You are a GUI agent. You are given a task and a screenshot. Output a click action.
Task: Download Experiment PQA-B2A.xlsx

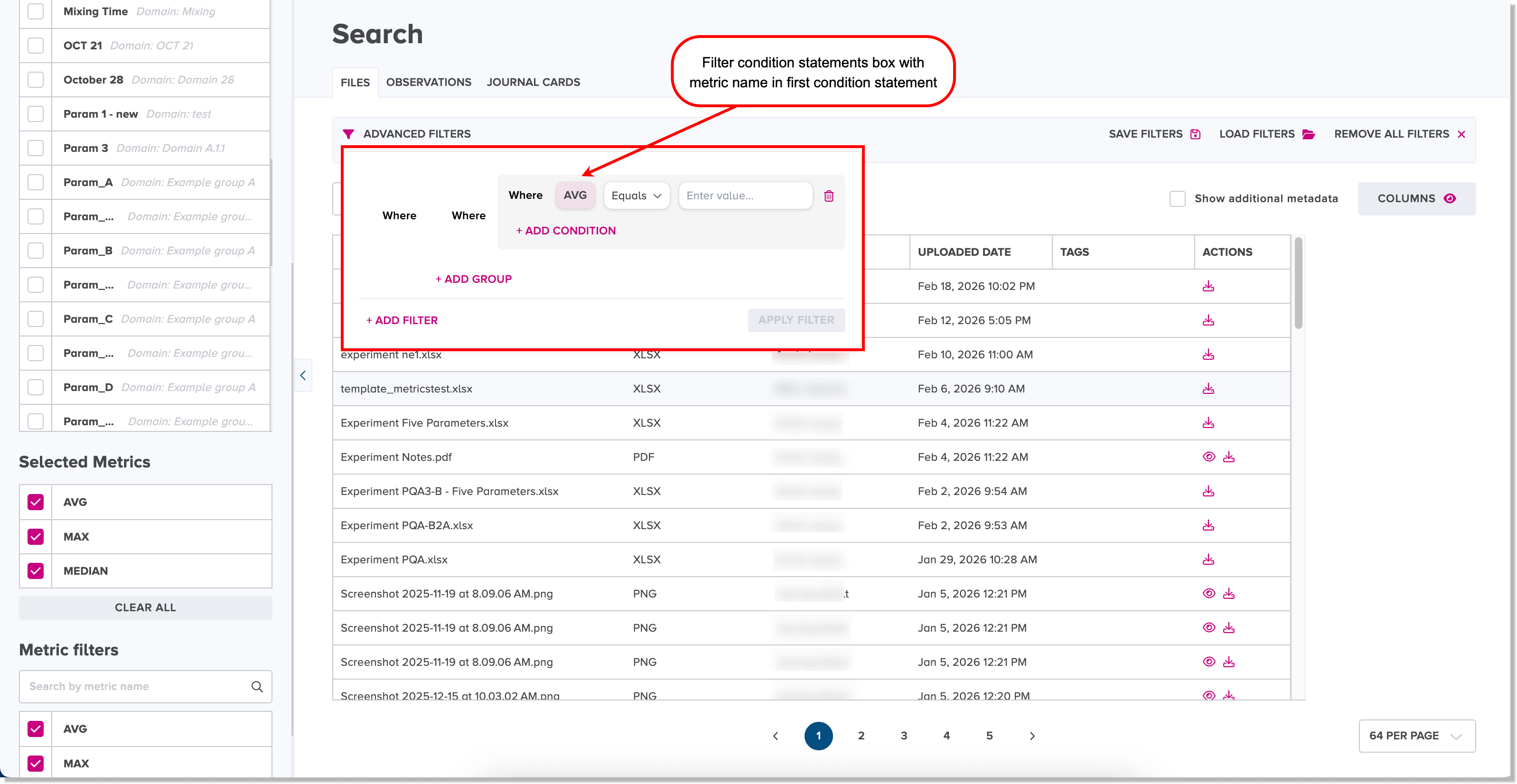[x=1208, y=525]
